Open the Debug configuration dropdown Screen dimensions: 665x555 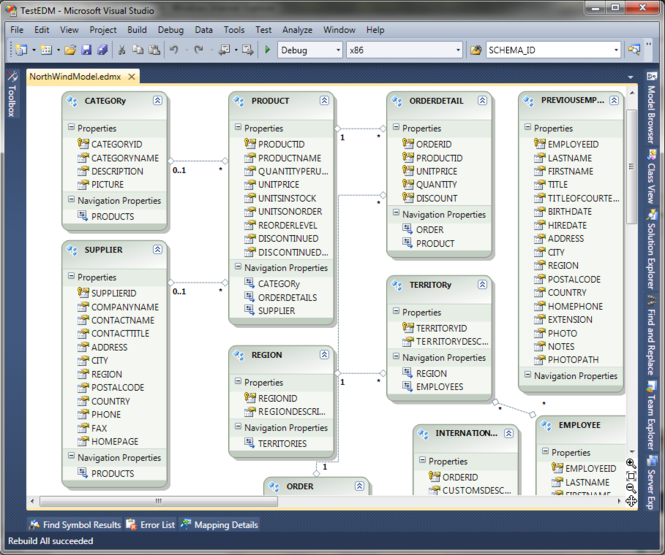pyautogui.click(x=336, y=50)
